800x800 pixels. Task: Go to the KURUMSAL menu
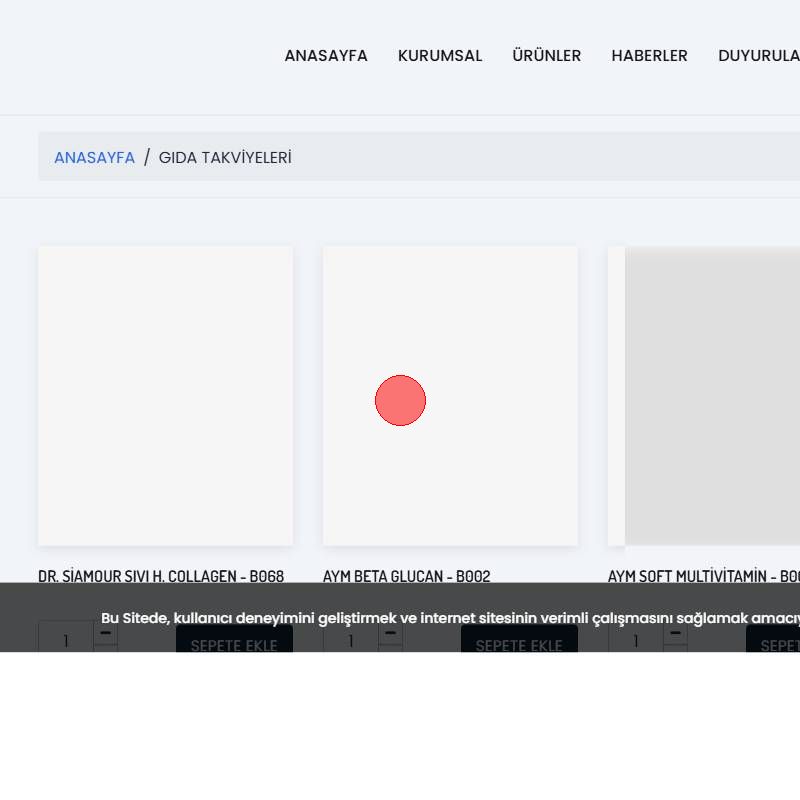(x=439, y=56)
